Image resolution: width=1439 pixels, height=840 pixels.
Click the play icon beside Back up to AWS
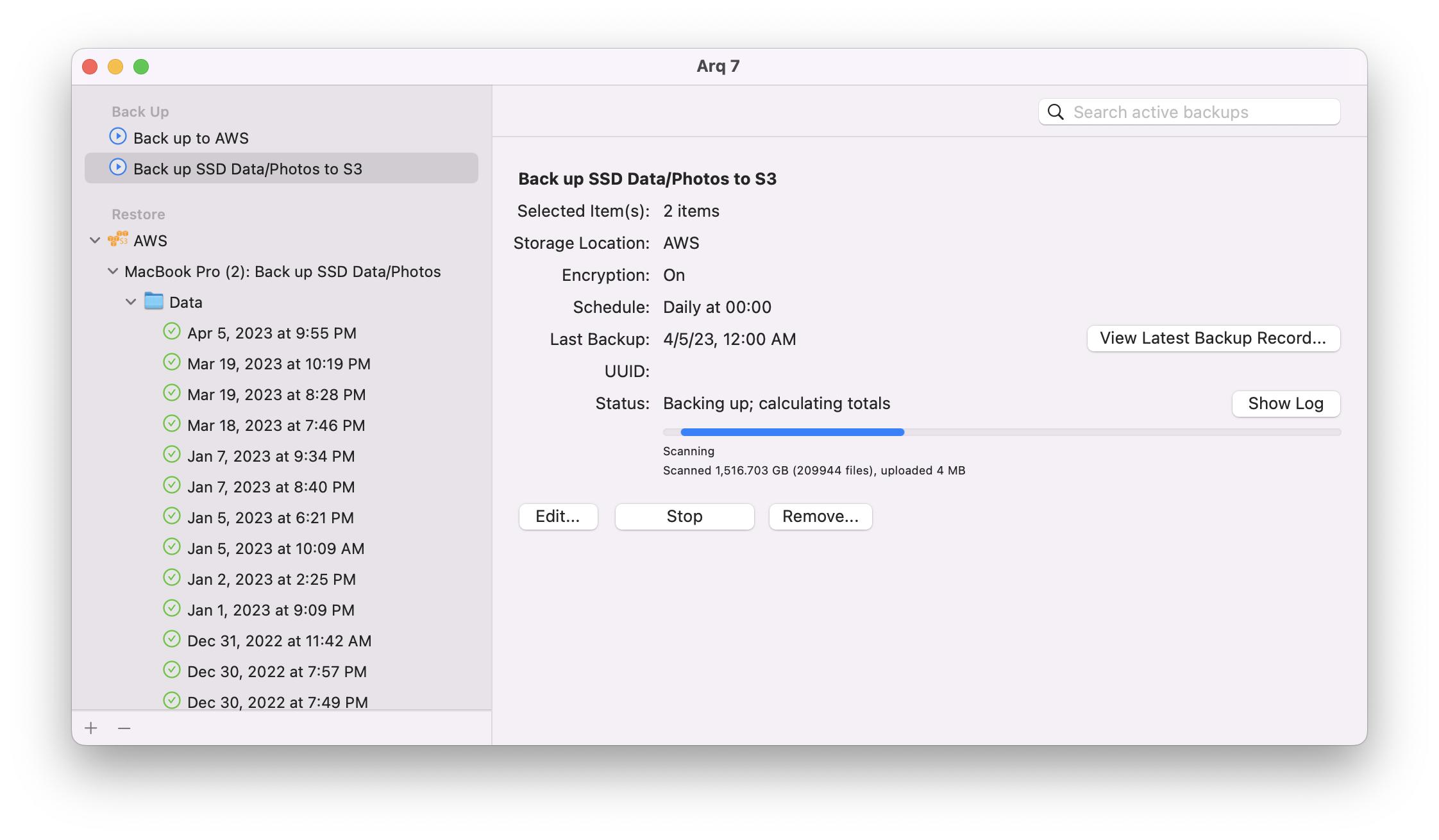(x=118, y=137)
